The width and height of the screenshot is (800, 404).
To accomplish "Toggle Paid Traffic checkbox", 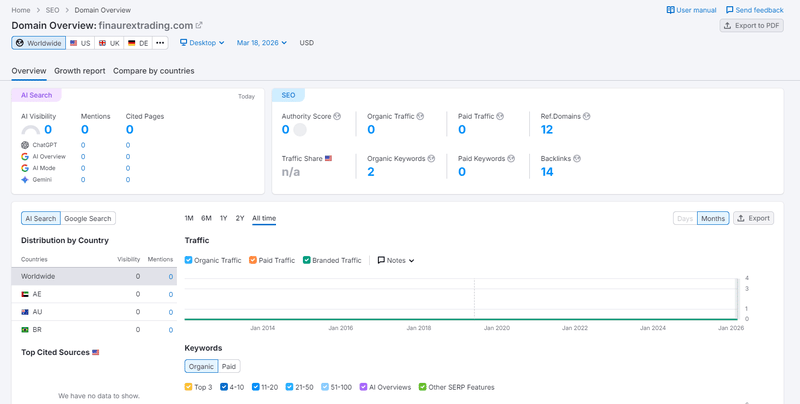I will point(253,260).
